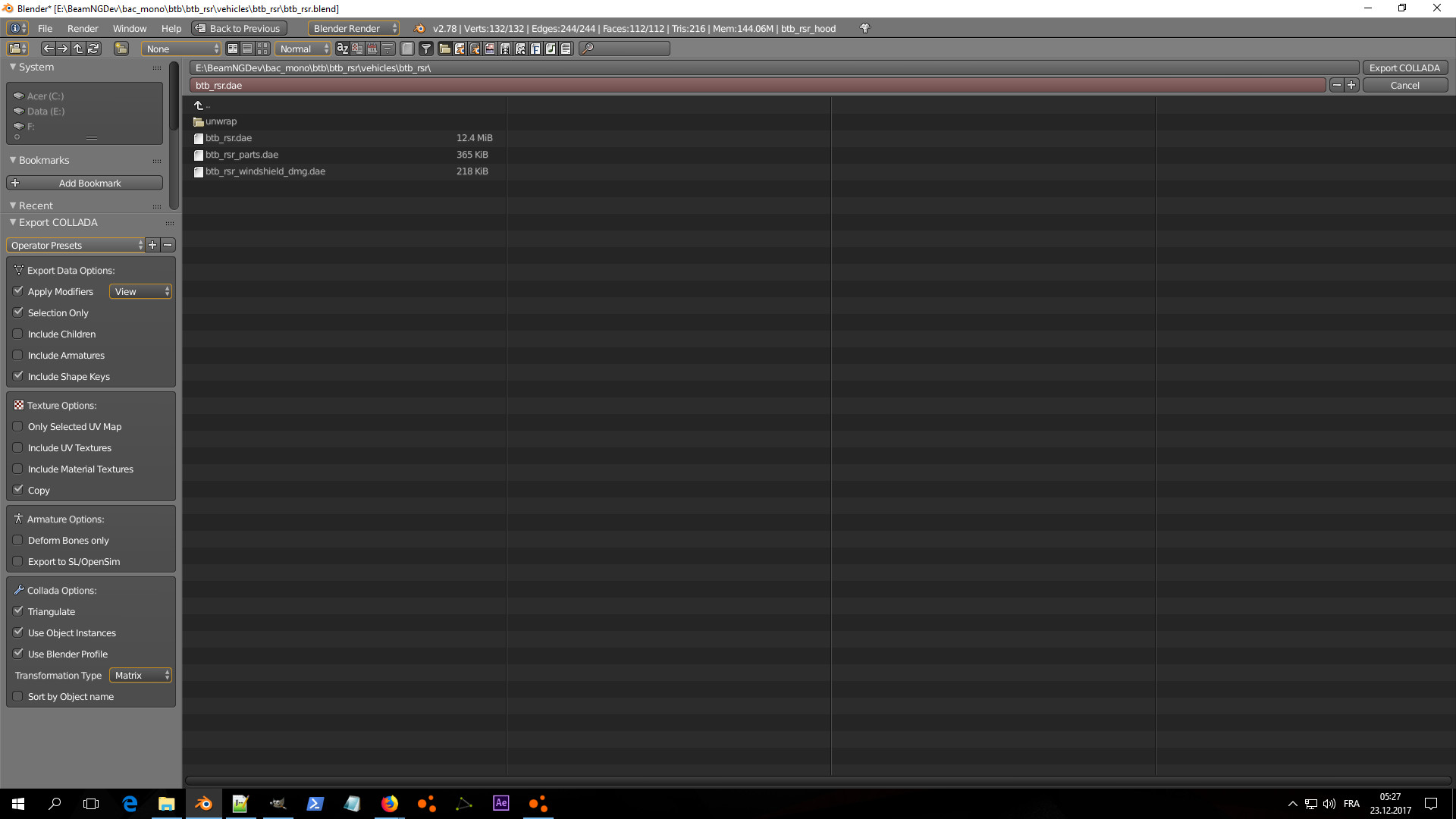Viewport: 1456px width, 819px height.
Task: Click the Blender logo in header
Action: [419, 28]
